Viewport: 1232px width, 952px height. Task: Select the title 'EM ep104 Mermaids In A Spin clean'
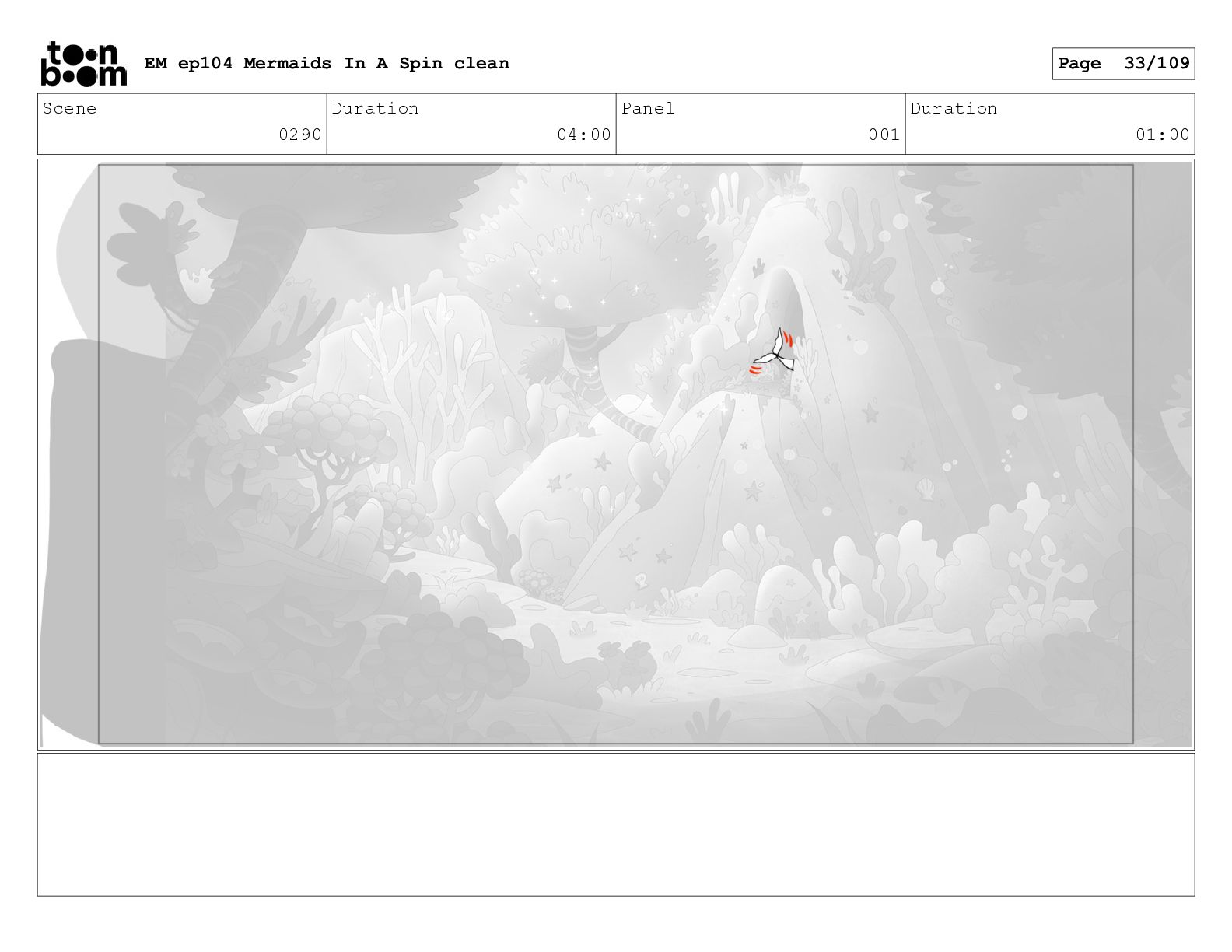[x=327, y=63]
